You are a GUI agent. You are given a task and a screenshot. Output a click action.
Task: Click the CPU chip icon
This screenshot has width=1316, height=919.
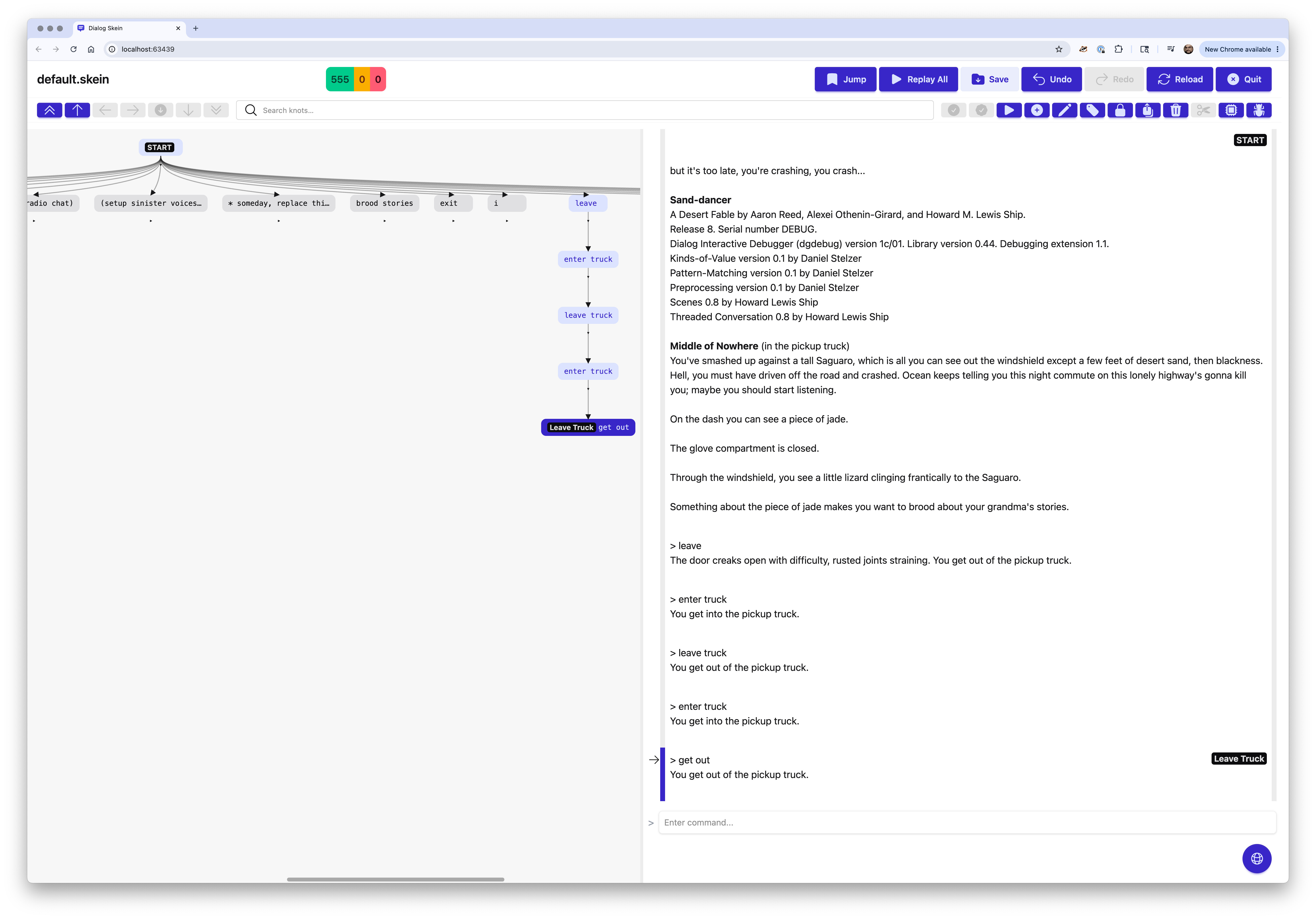tap(1231, 110)
